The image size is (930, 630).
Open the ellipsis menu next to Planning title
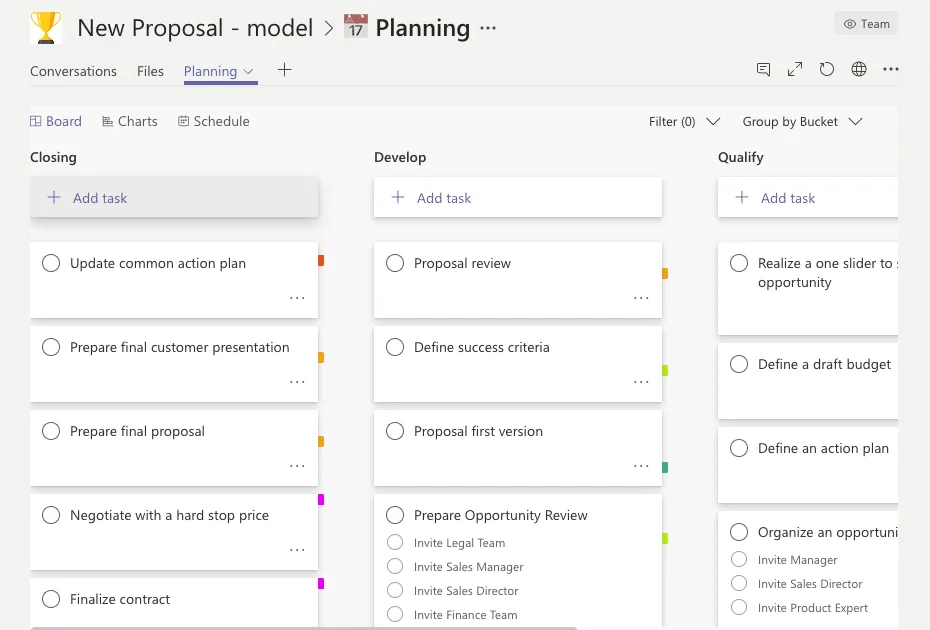pyautogui.click(x=488, y=28)
